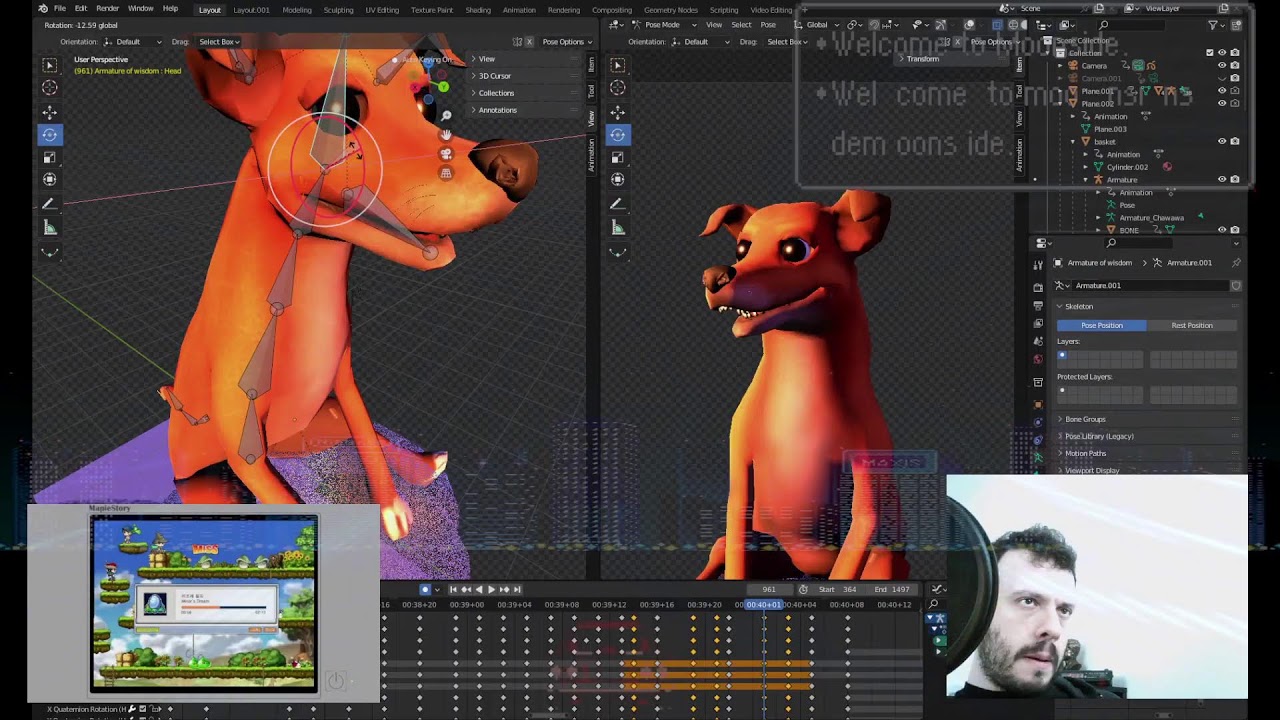
Task: Collapse the basket tree item
Action: 1073,142
